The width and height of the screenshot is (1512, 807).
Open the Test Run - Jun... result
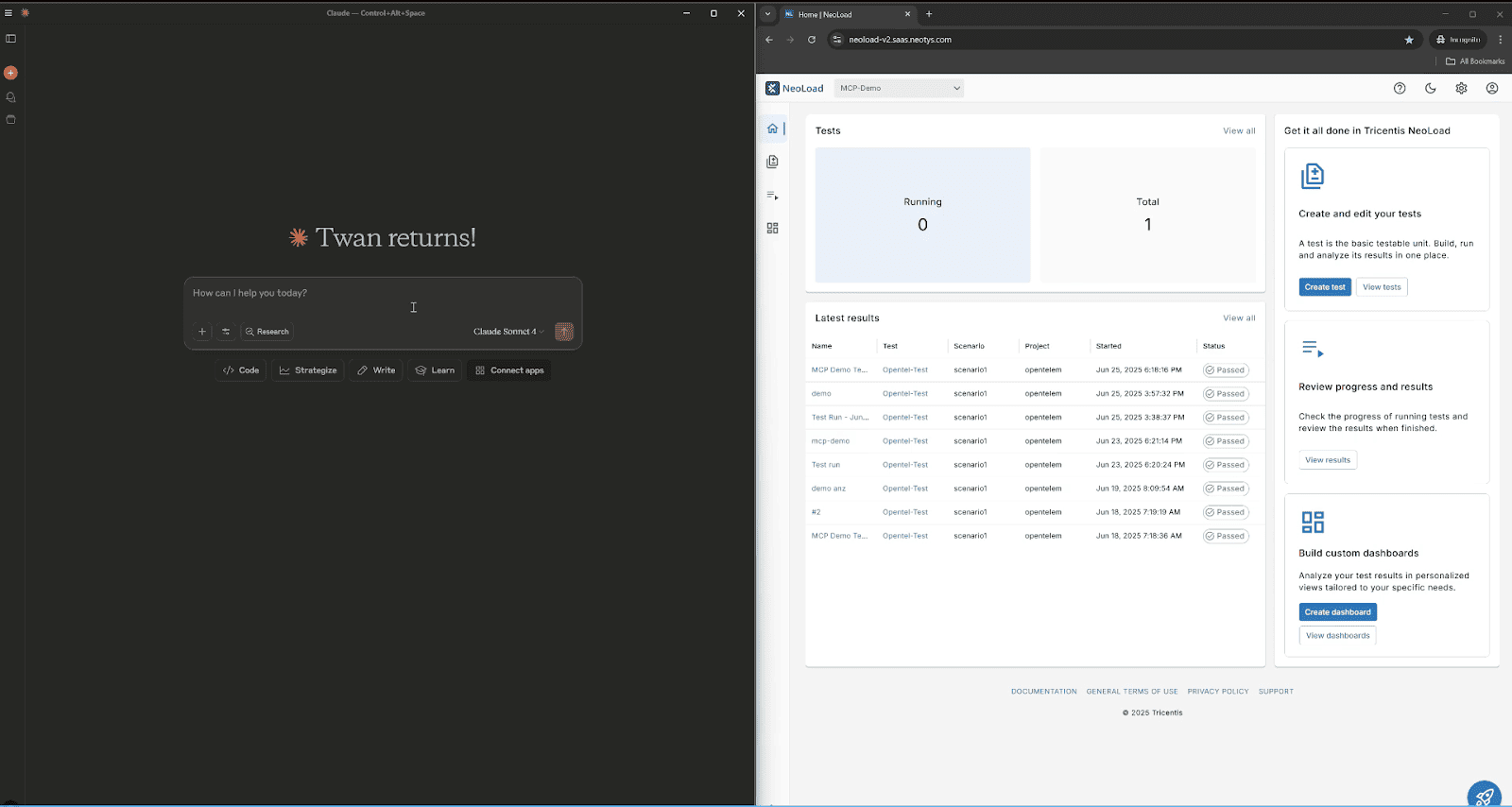(840, 418)
